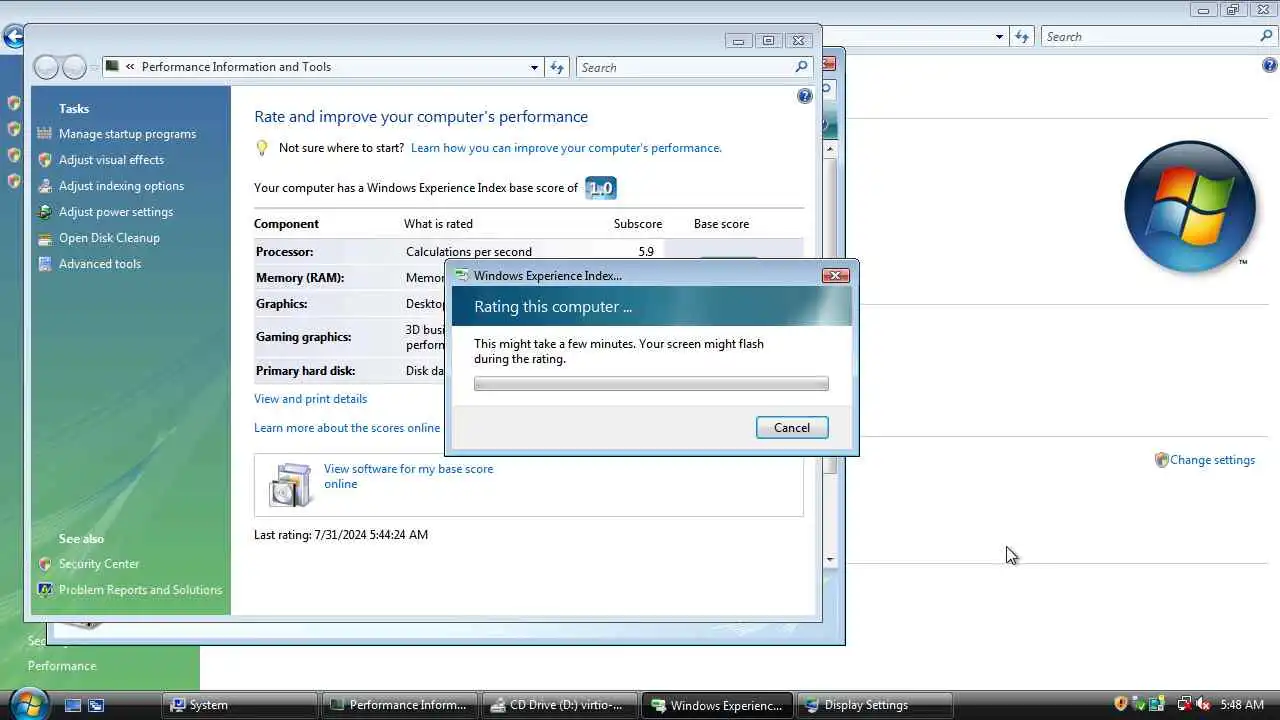Click the scroll up arrow in Performance window
Screen dimensions: 1280x720
(830, 149)
